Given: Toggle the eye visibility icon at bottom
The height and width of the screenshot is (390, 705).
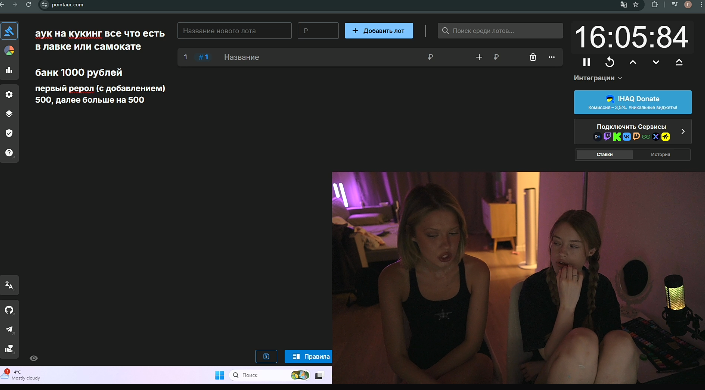Looking at the screenshot, I should (34, 359).
